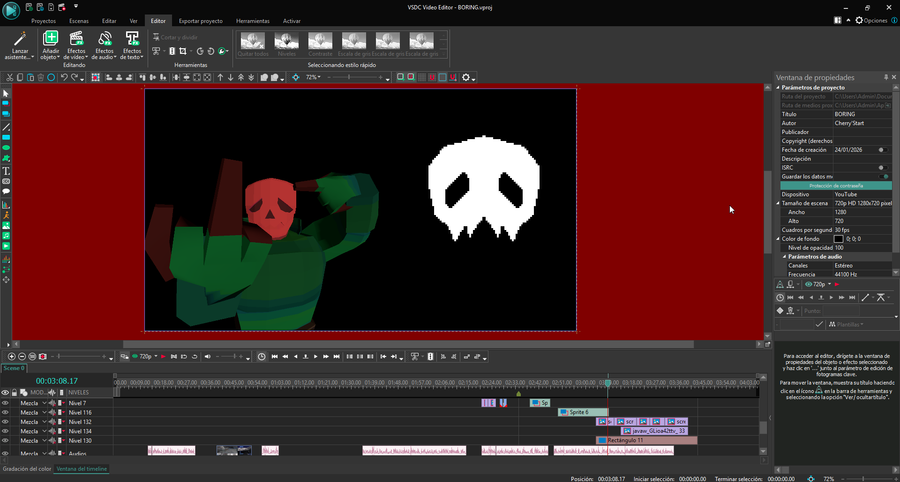Select the Scene 0 tab
900x482 pixels.
click(x=13, y=368)
